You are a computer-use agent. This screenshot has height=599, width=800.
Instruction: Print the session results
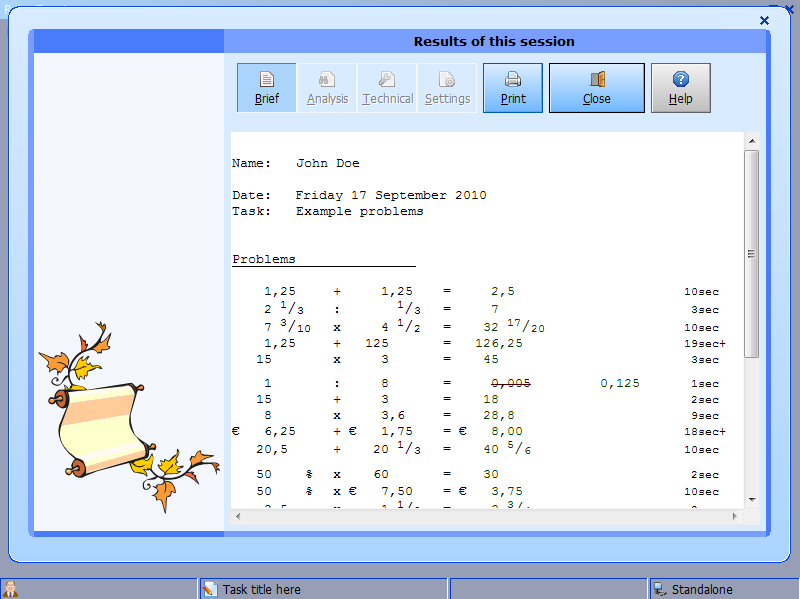513,88
